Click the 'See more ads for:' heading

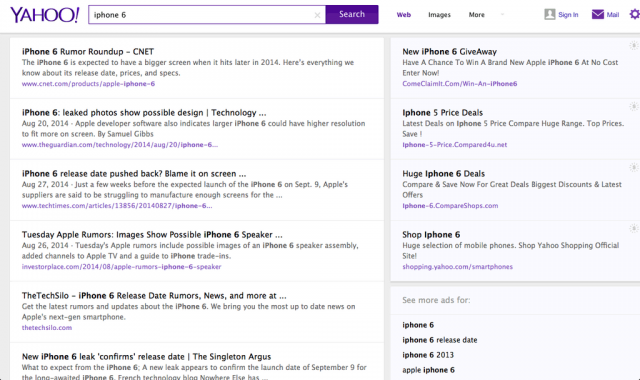(x=436, y=300)
